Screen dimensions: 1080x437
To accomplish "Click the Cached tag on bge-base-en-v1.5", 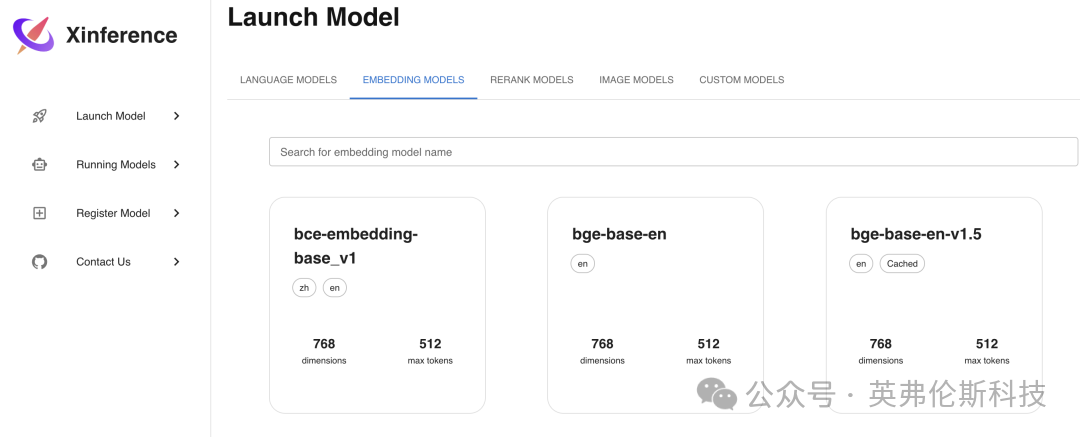I will [902, 264].
